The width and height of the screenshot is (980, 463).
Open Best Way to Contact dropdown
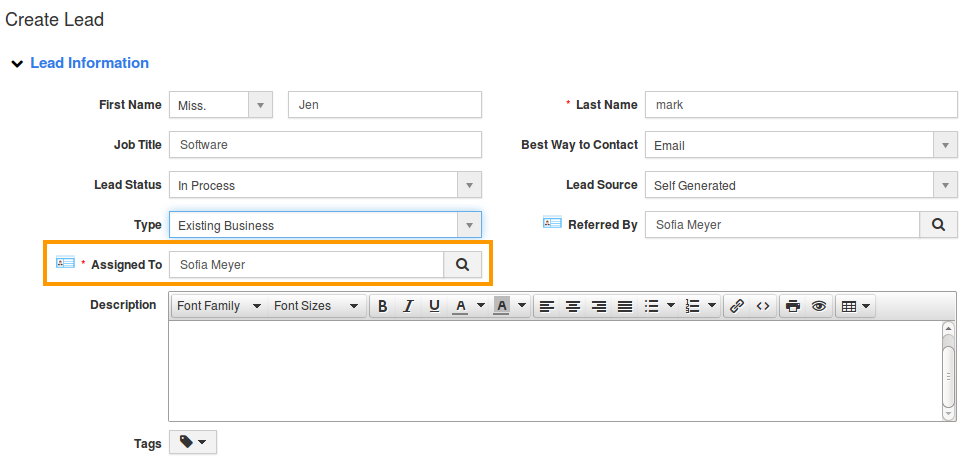click(801, 145)
